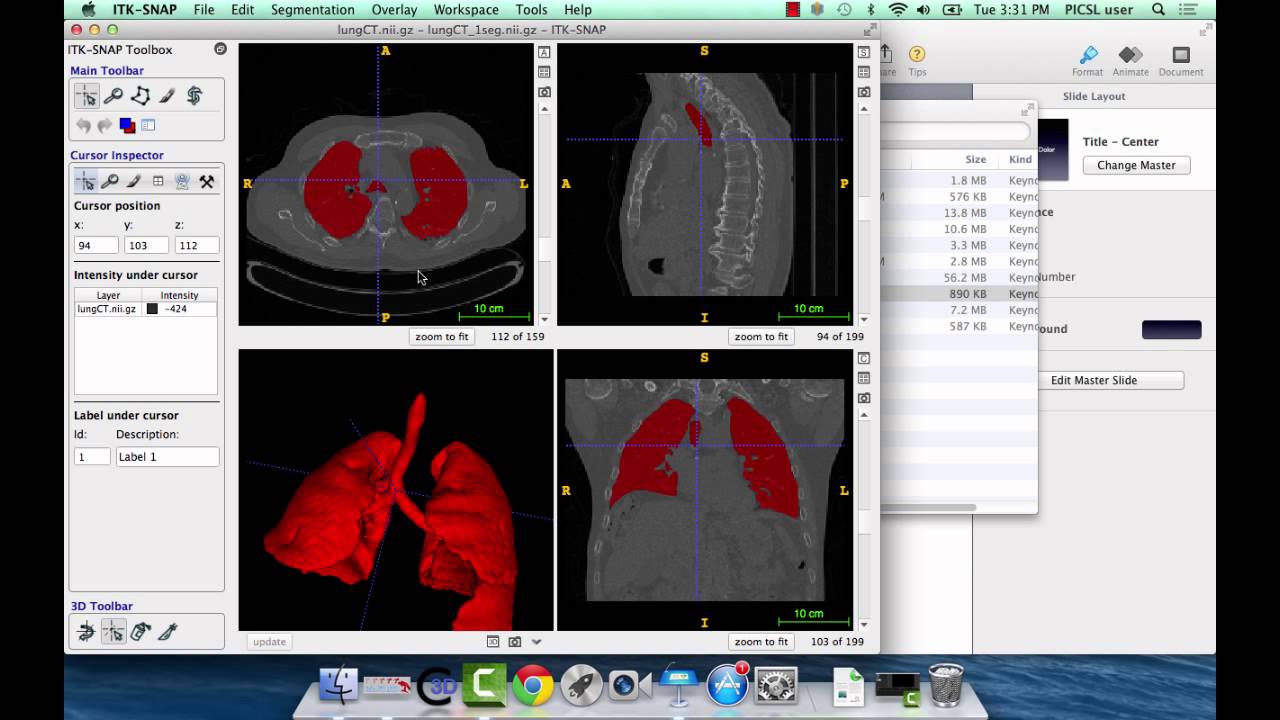Click Change Master in Keynote window

(x=1136, y=165)
